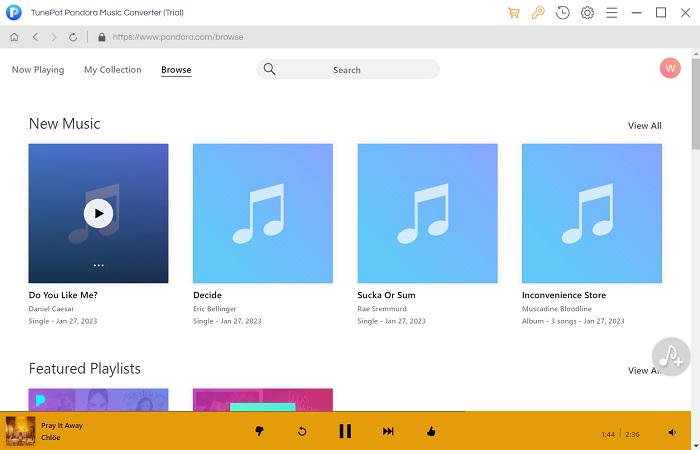Screen dimensions: 700x450
Task: Open the shopping cart purchase icon
Action: pos(514,13)
